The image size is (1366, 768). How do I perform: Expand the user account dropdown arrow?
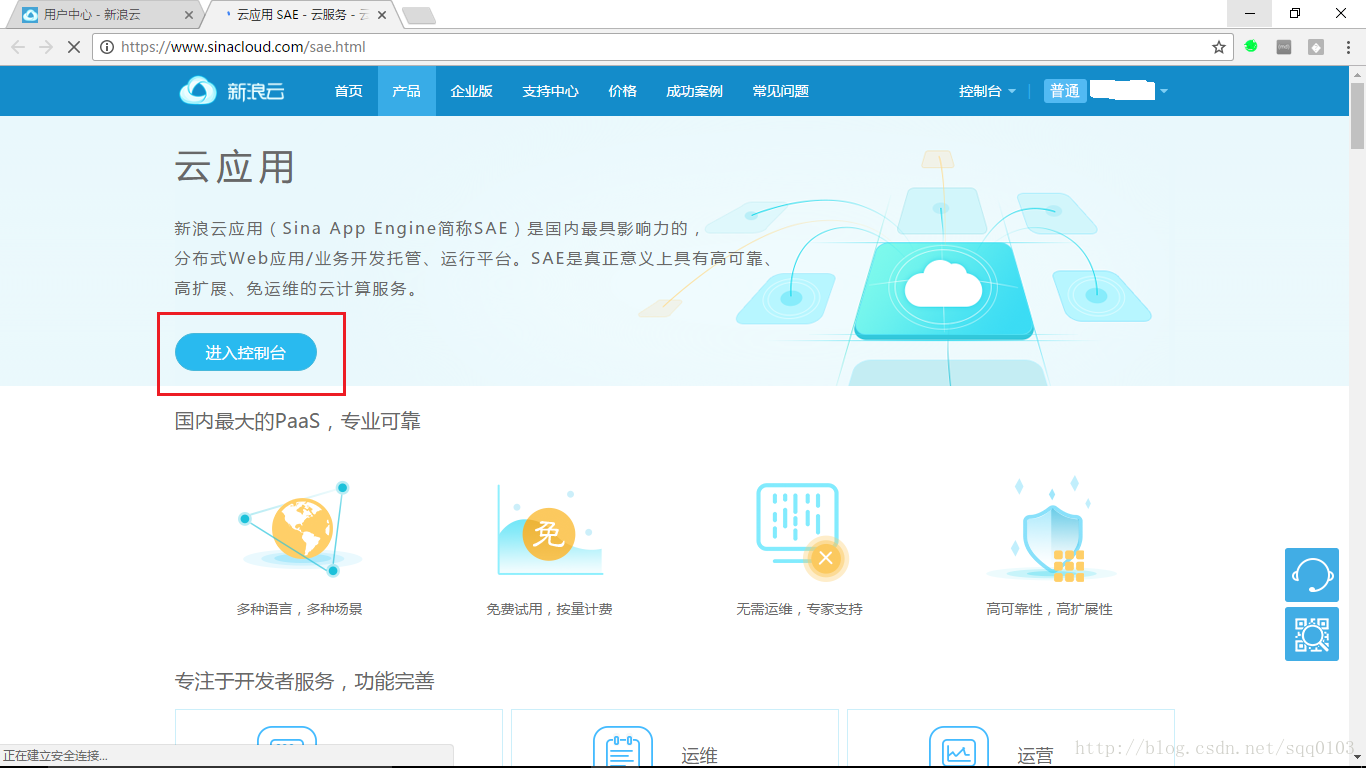pyautogui.click(x=1163, y=91)
